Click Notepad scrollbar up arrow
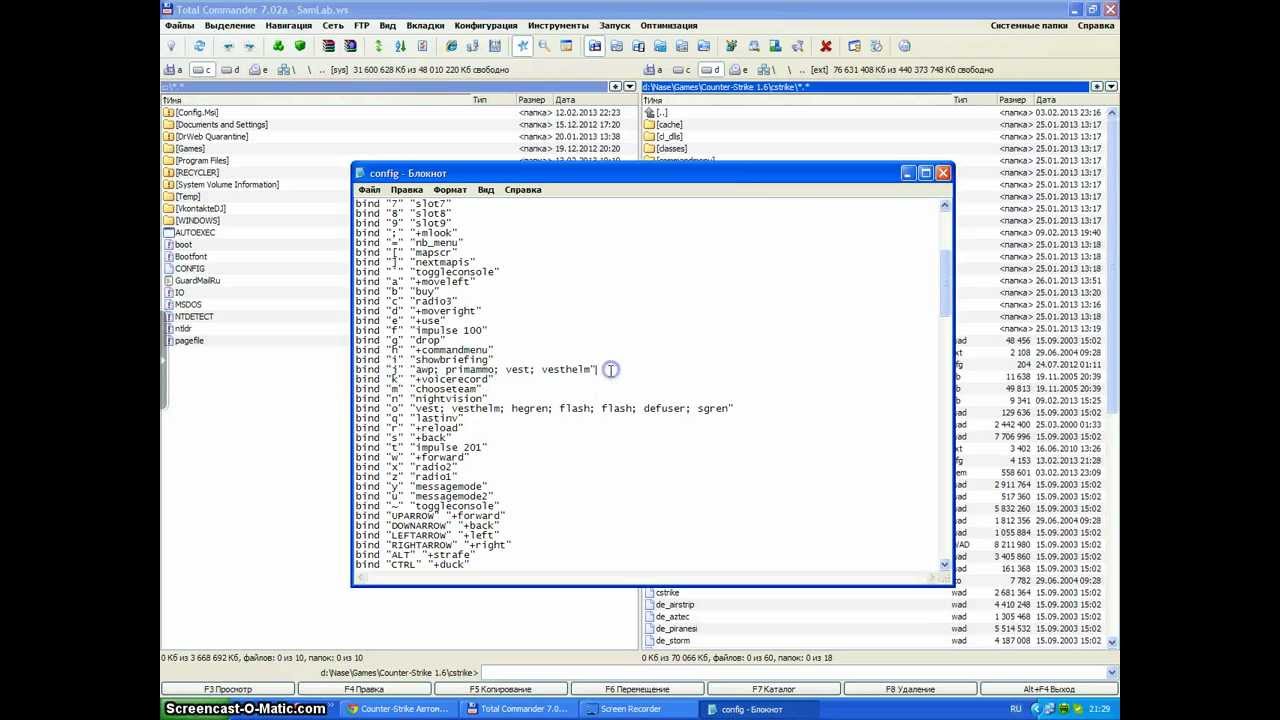1280x720 pixels. (944, 205)
